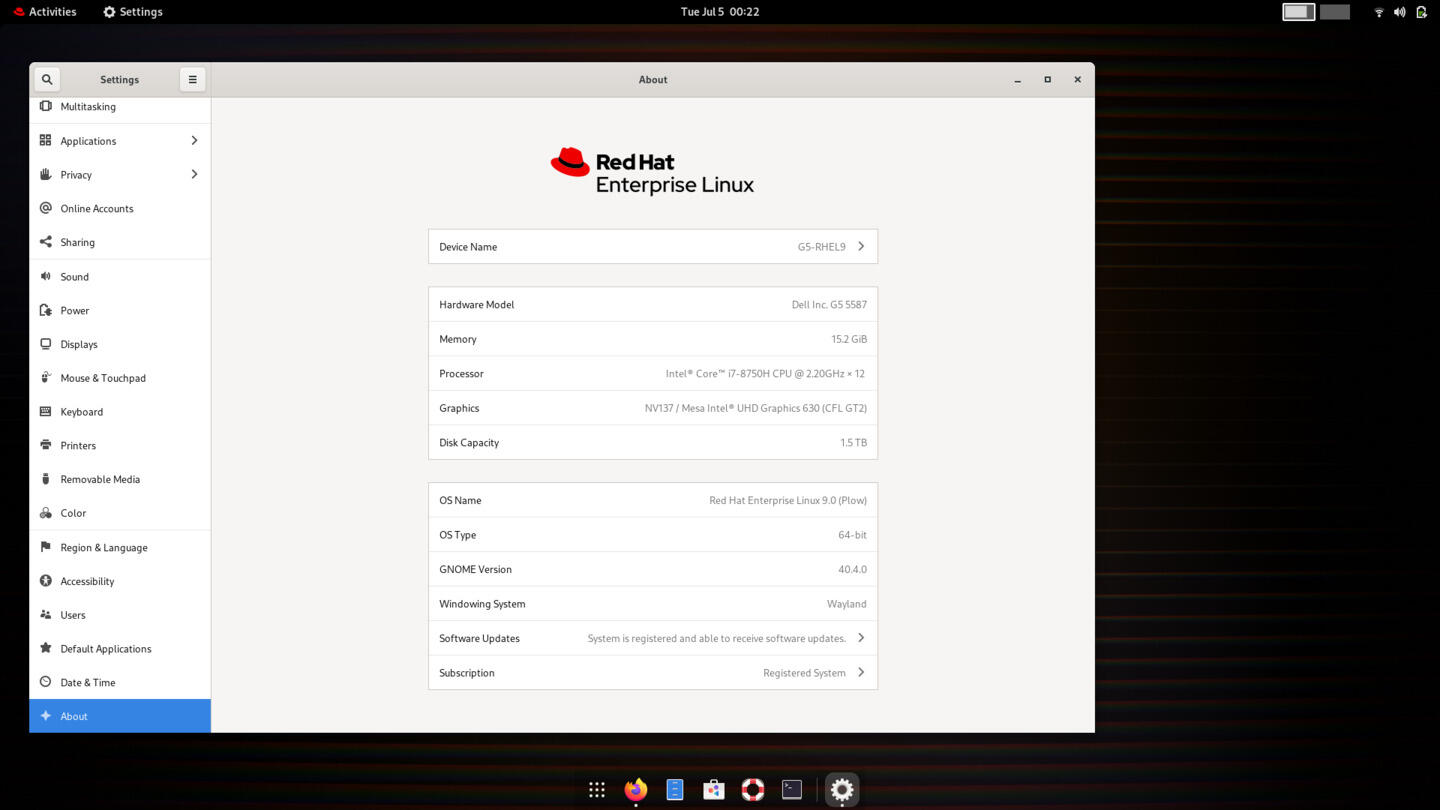Click the Date & Time clock icon
This screenshot has height=810, width=1440.
(x=45, y=682)
